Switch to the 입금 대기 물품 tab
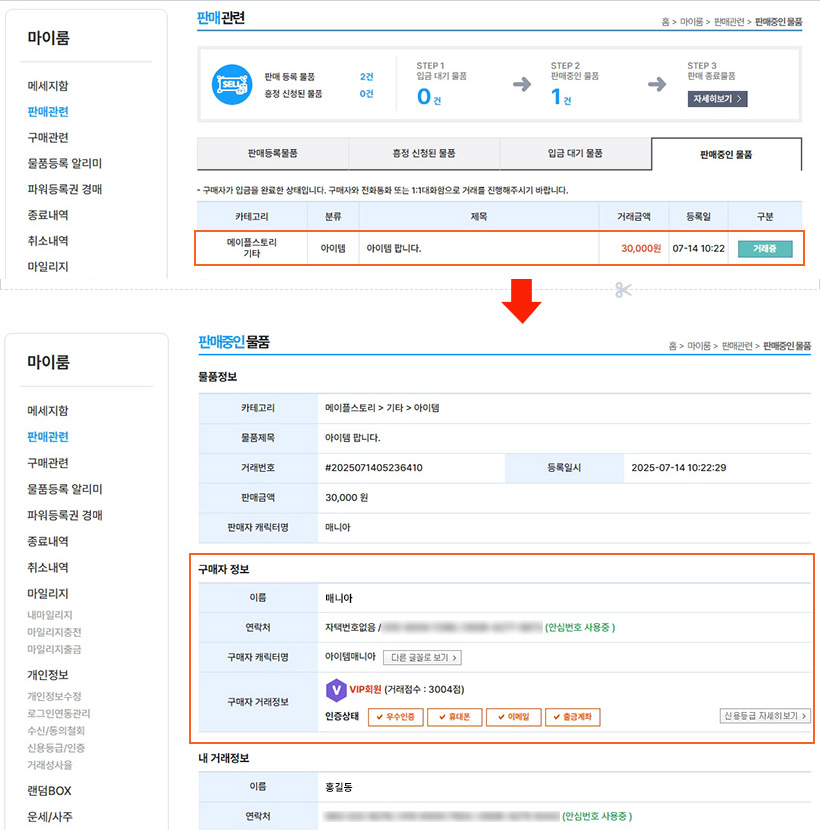The width and height of the screenshot is (820, 830). (575, 154)
